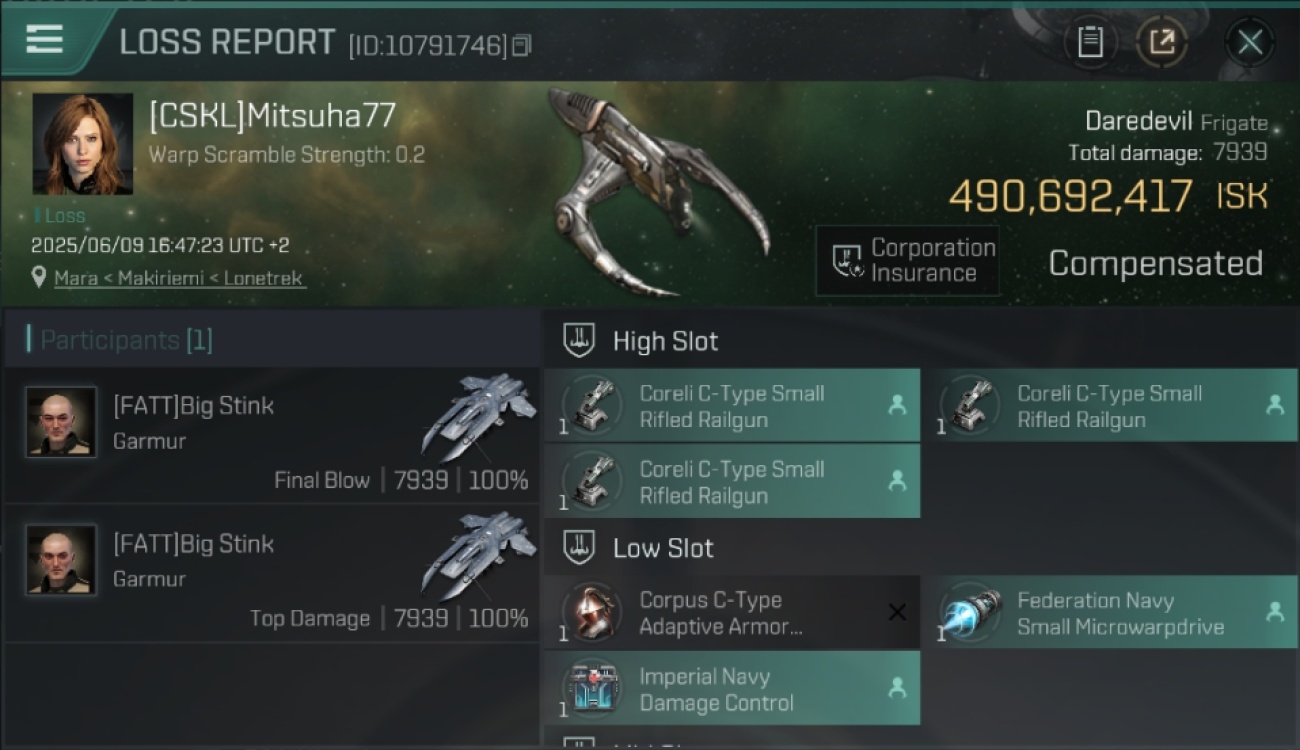This screenshot has width=1300, height=750.
Task: Select the Daredevil ship image
Action: 658,190
